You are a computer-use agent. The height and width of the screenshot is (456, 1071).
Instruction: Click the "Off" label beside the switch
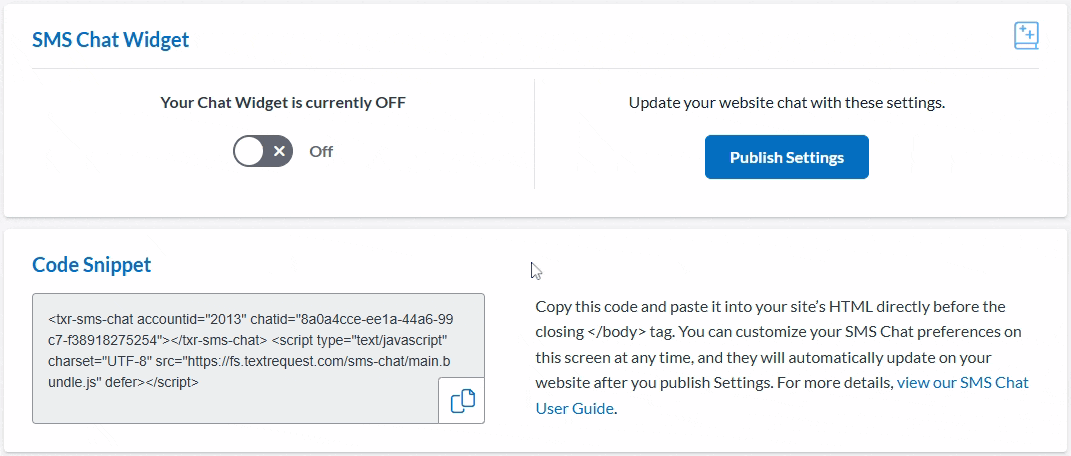pos(321,152)
